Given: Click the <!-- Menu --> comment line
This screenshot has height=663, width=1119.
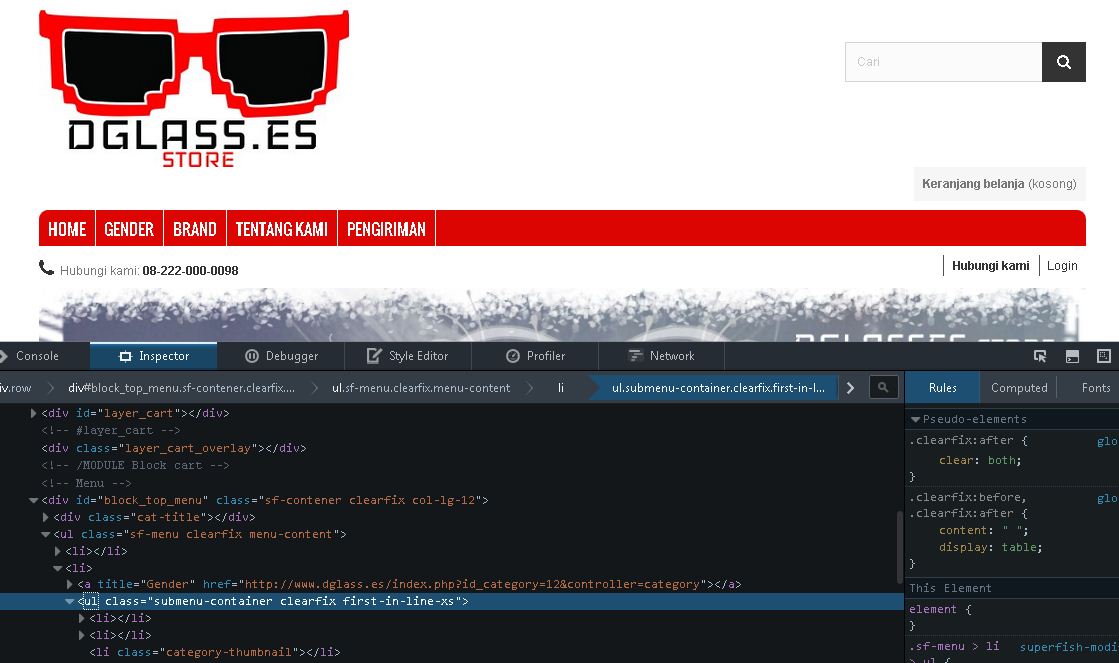Looking at the screenshot, I should [x=86, y=483].
